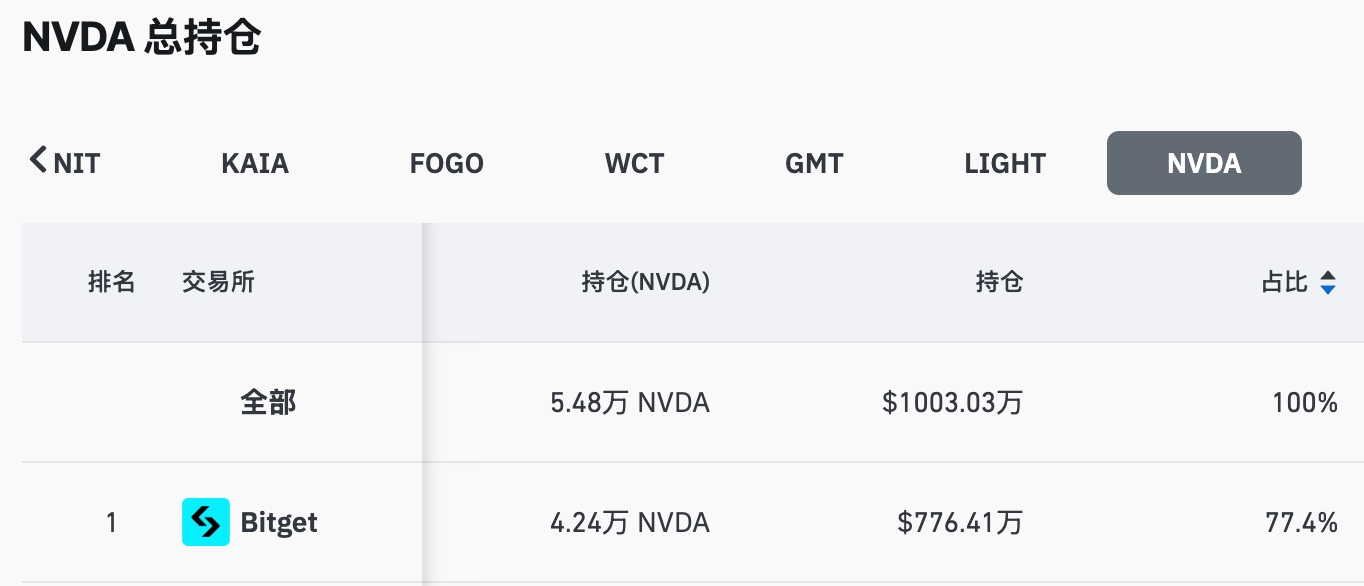Open the Bitget exchange link
The height and width of the screenshot is (586, 1364).
[x=279, y=522]
